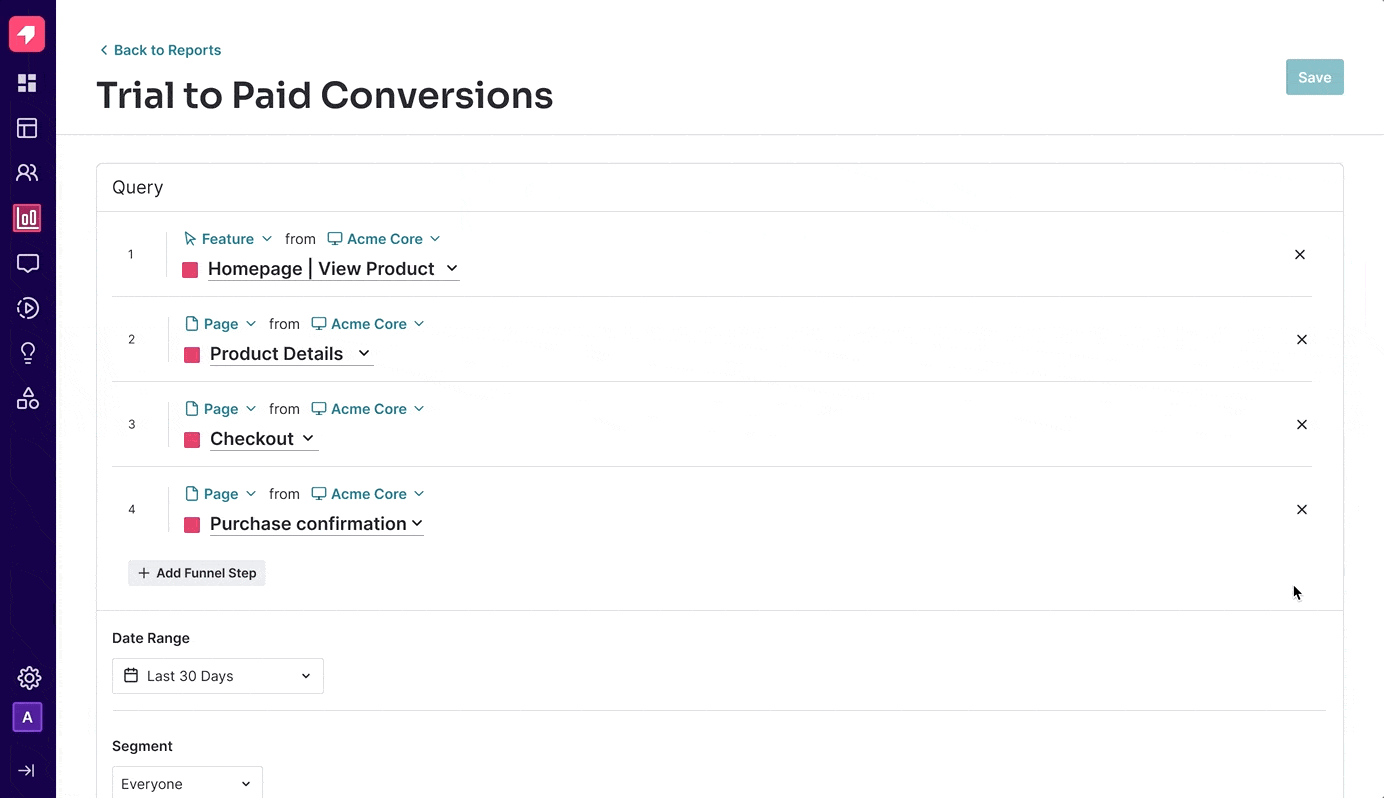
Task: Open the lightbulb ideas icon
Action: (x=27, y=353)
